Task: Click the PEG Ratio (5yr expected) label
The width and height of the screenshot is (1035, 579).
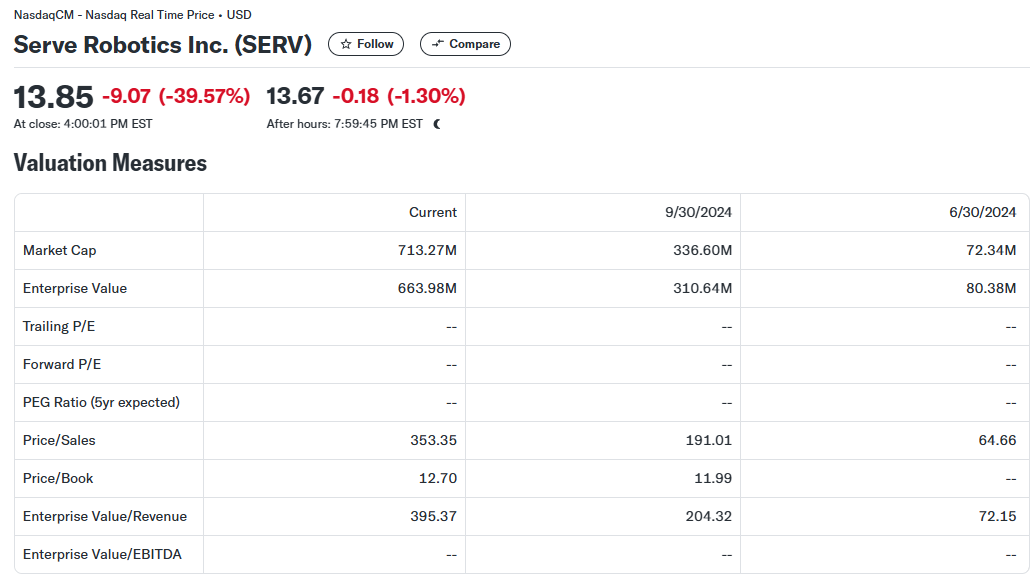Action: 101,403
